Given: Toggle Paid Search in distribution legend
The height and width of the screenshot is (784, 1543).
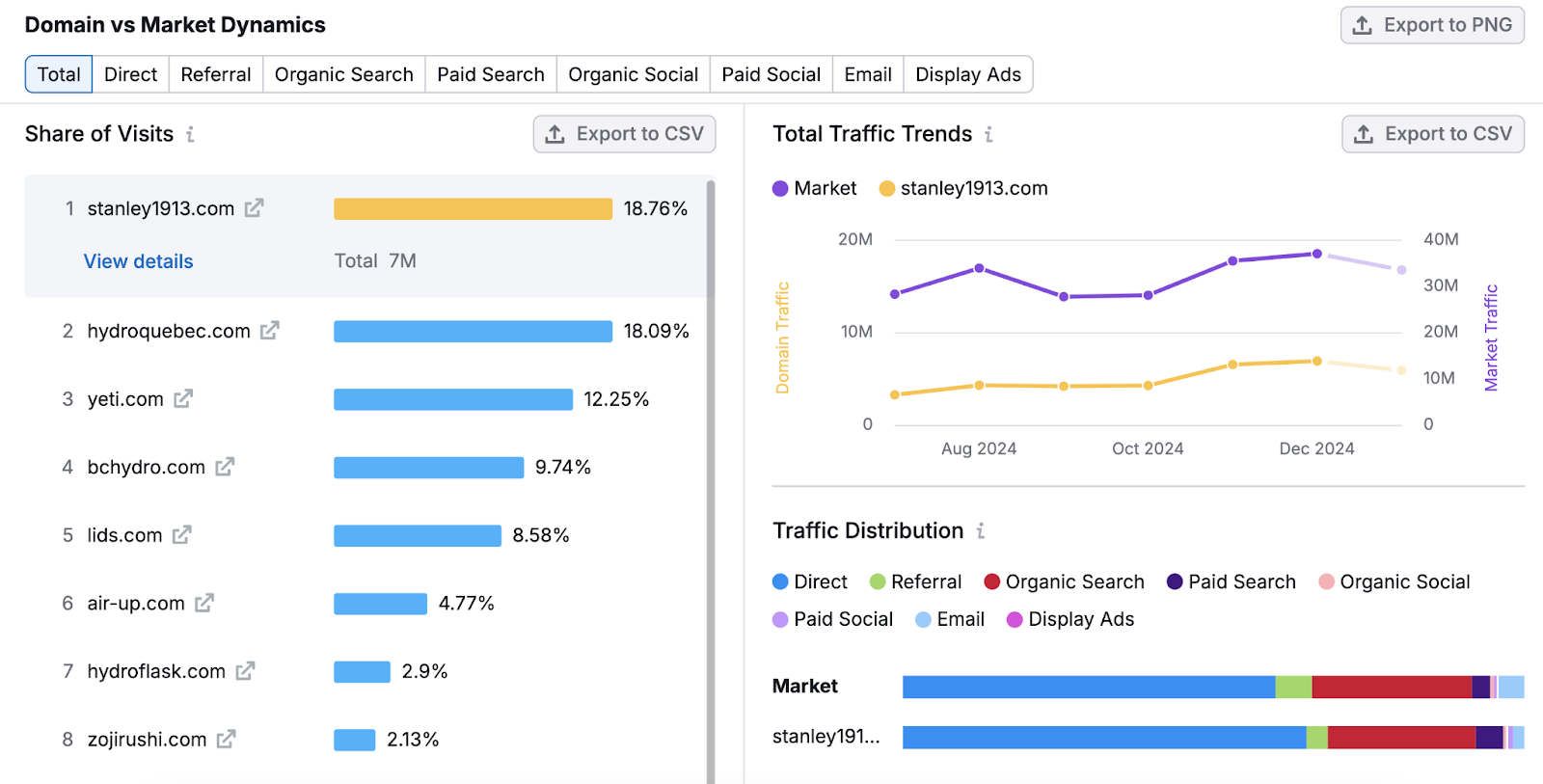Looking at the screenshot, I should click(x=1232, y=581).
